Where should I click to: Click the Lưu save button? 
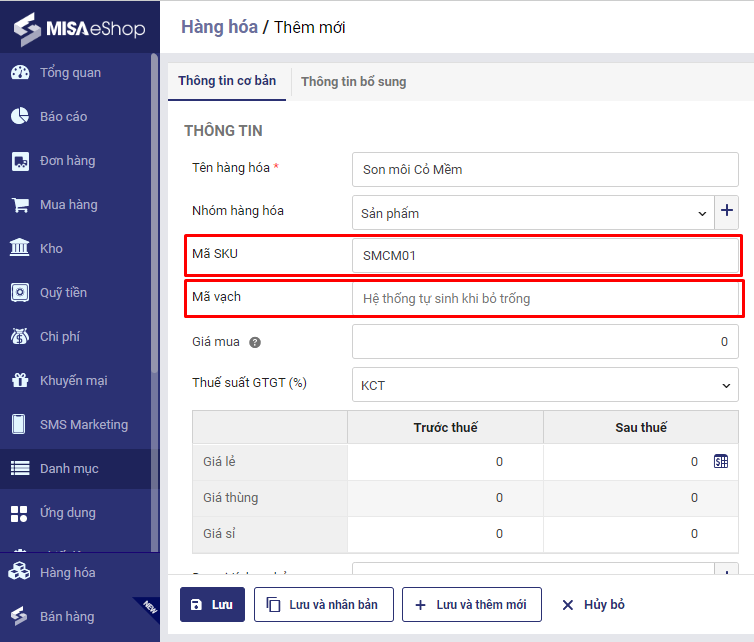212,604
